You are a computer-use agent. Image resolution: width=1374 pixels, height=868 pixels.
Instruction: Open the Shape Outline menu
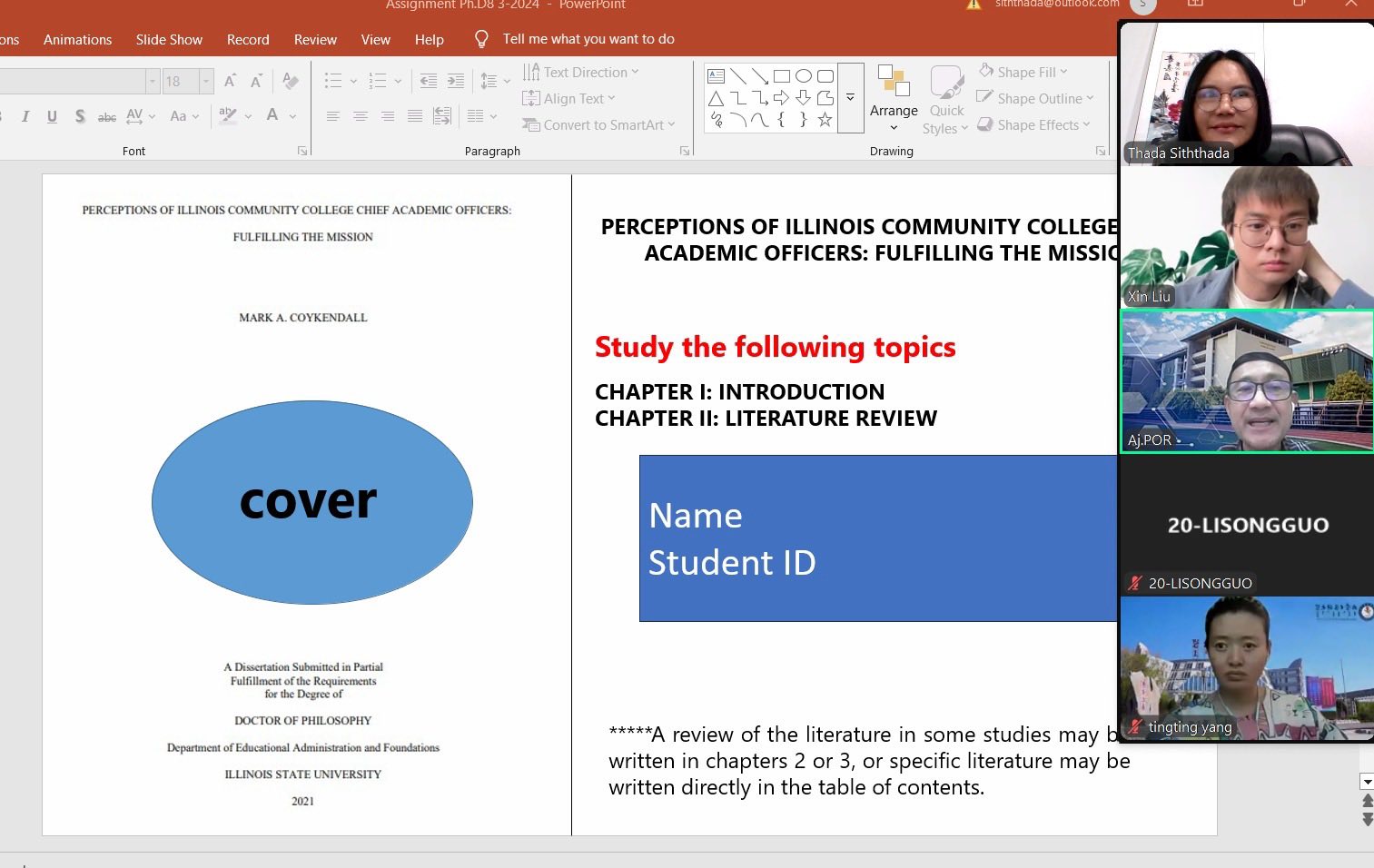click(1035, 98)
